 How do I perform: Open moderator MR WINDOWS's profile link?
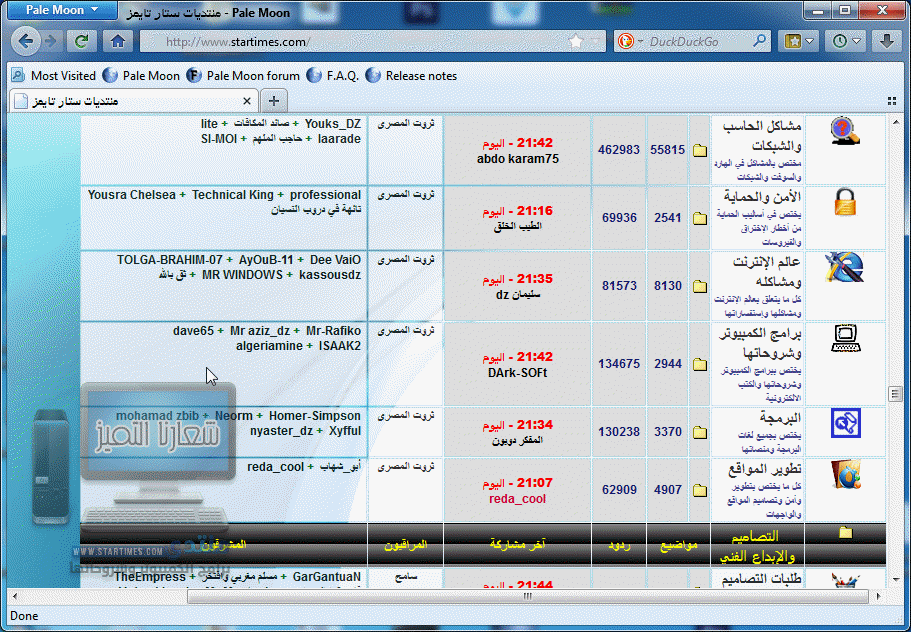click(x=242, y=275)
